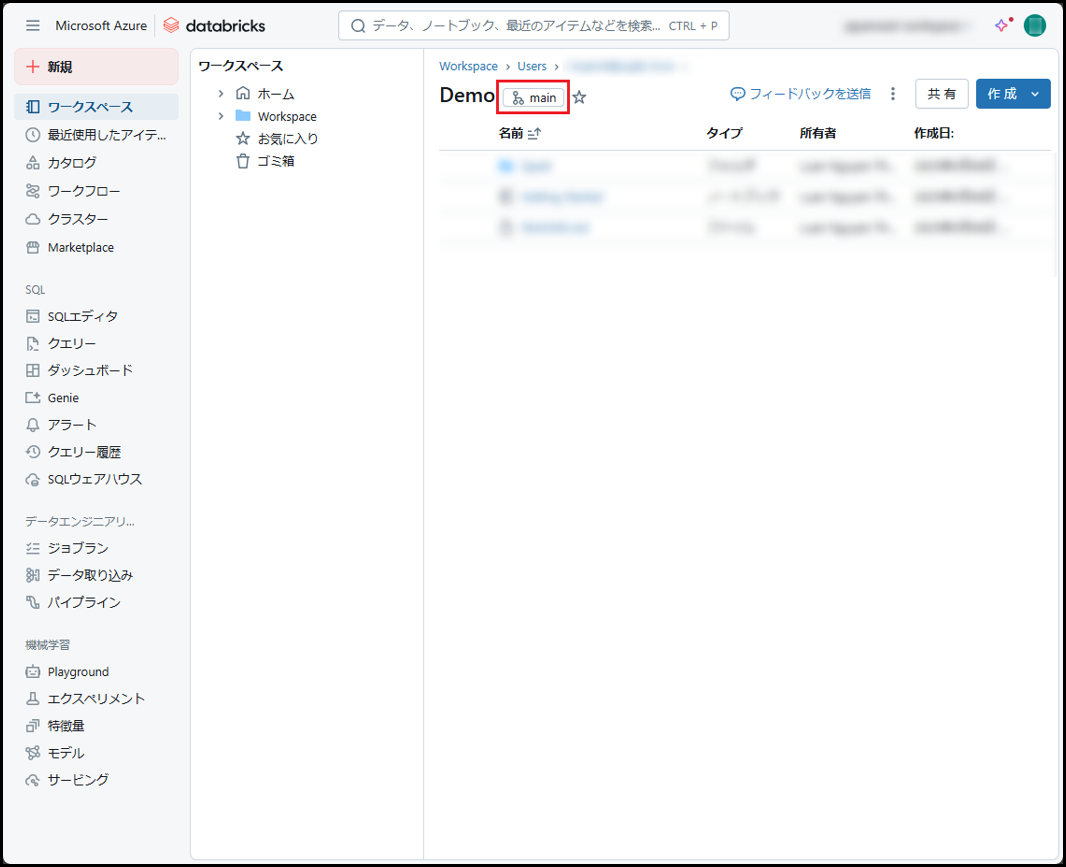Open クラスター in the sidebar
The width and height of the screenshot is (1066, 867).
pos(97,219)
